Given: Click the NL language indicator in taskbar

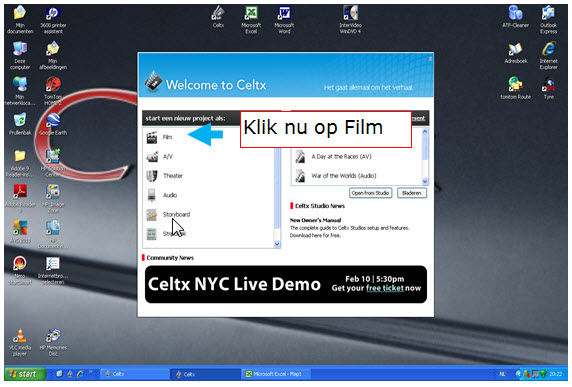Looking at the screenshot, I should point(502,374).
